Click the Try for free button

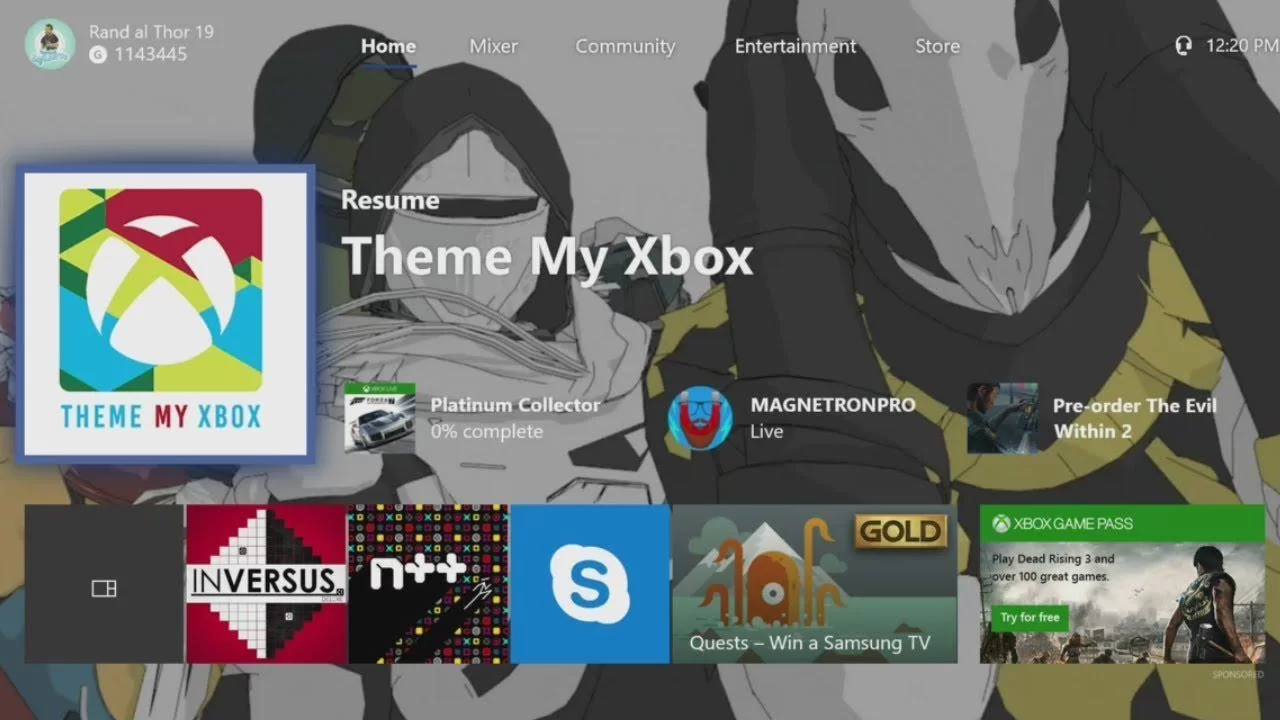coord(1029,618)
